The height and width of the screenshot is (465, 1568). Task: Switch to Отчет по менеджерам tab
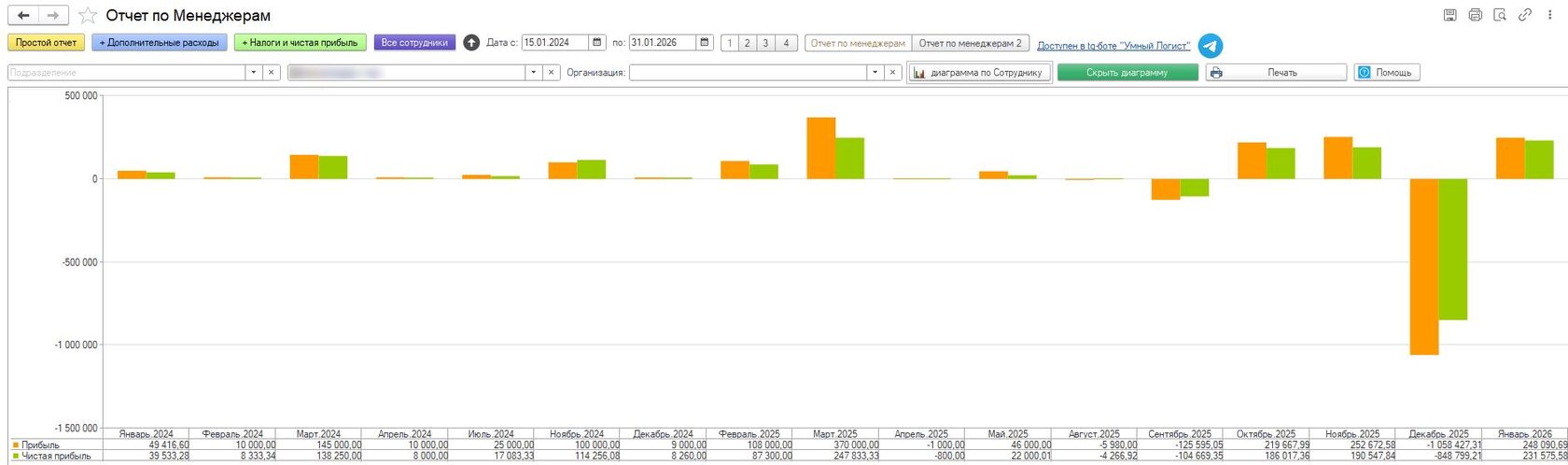[858, 43]
